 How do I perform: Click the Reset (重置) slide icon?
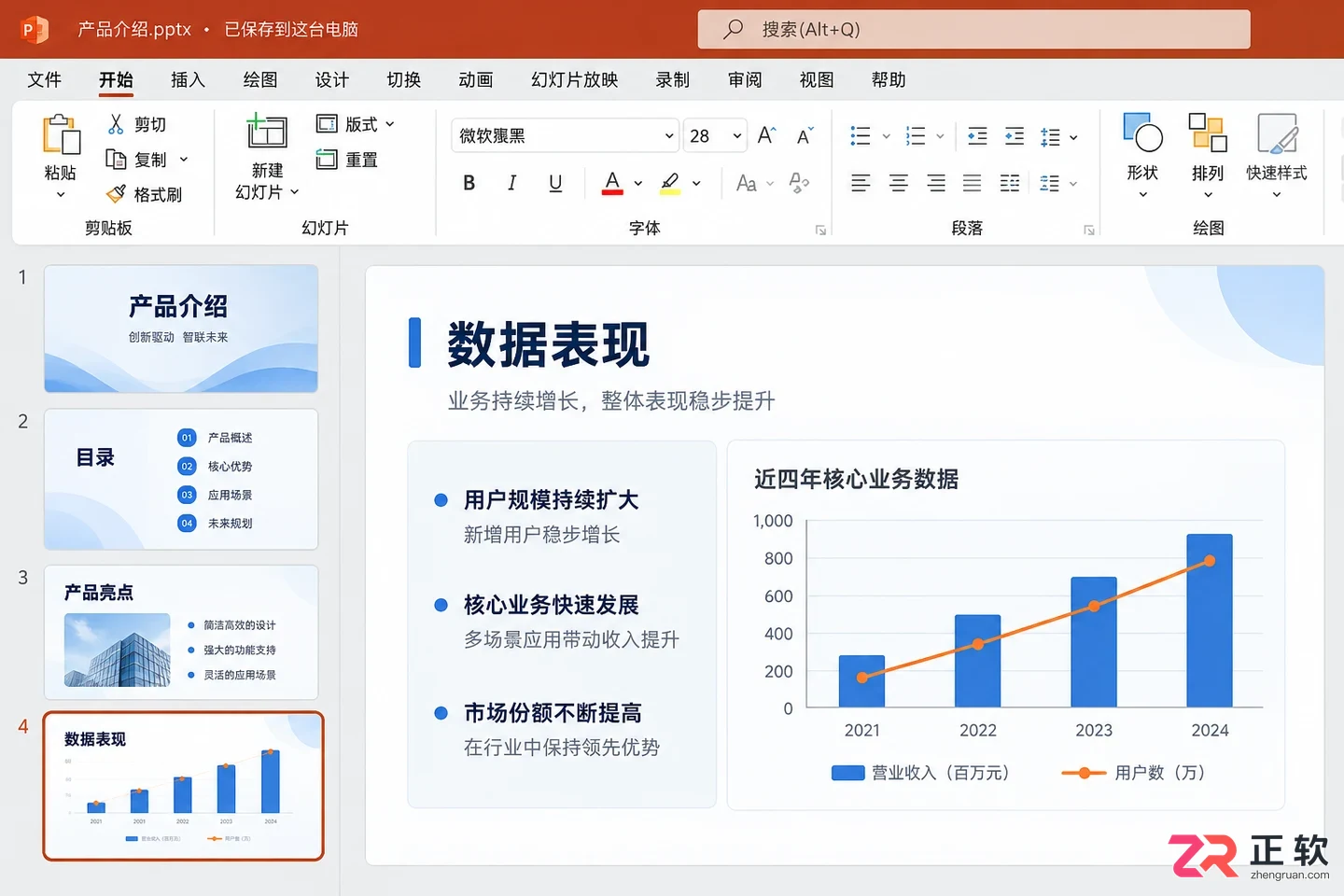326,160
